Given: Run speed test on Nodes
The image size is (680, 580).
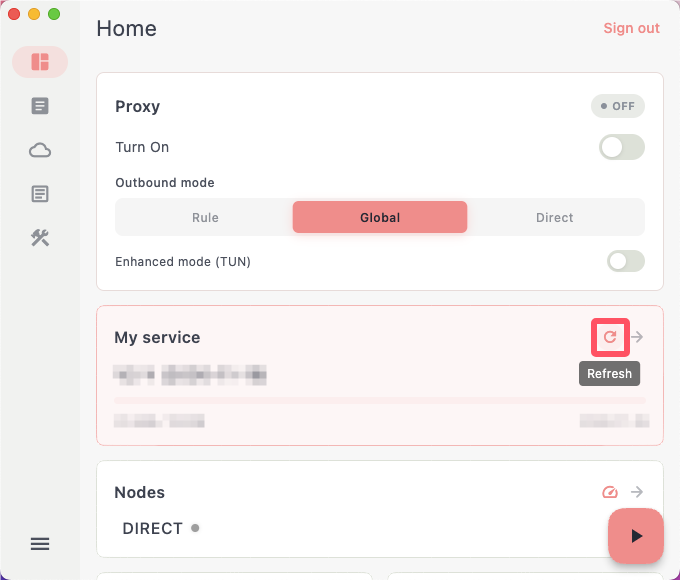Looking at the screenshot, I should click(610, 492).
